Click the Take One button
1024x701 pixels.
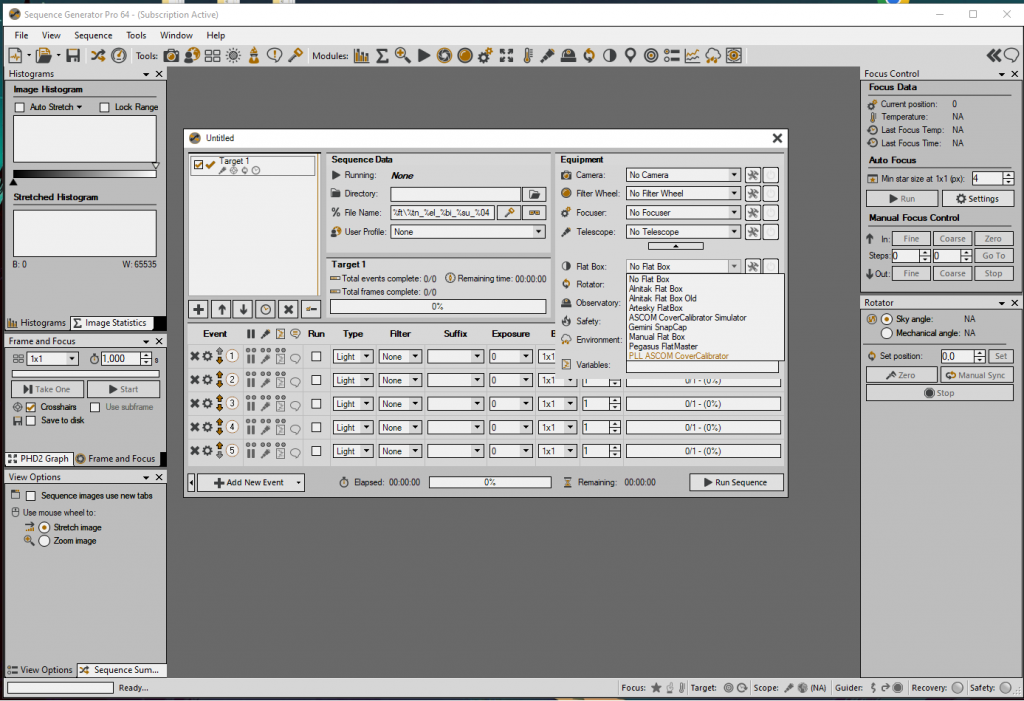click(47, 388)
